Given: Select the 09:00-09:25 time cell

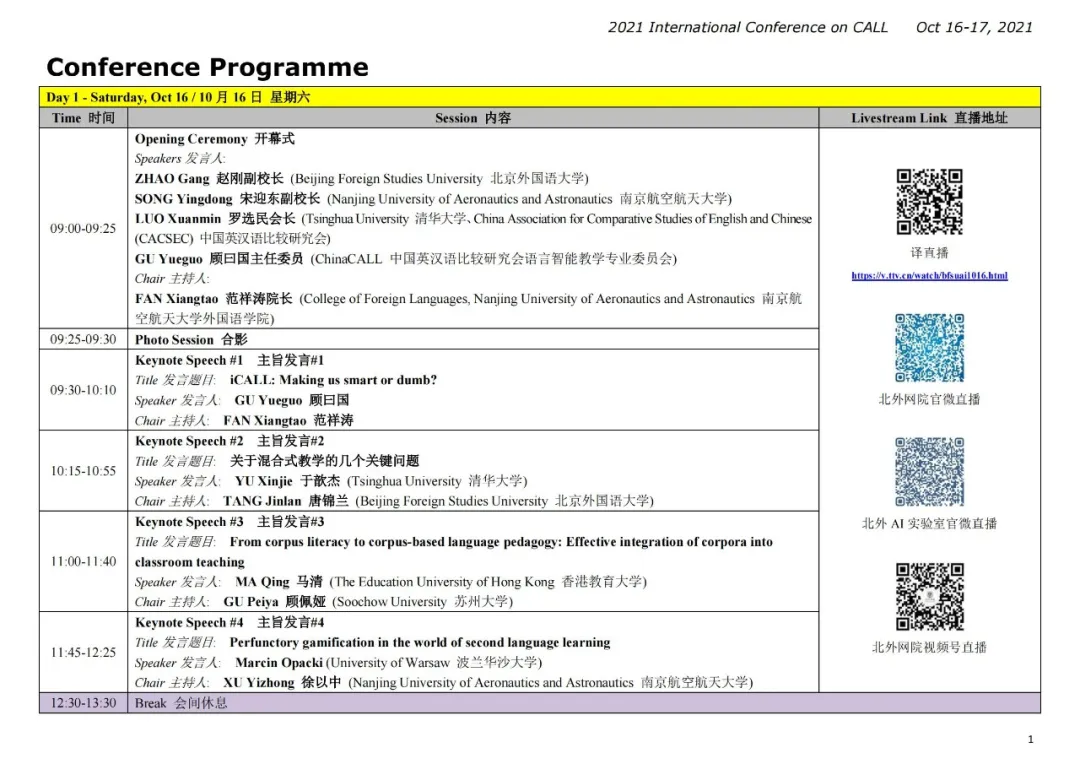Looking at the screenshot, I should tap(83, 228).
